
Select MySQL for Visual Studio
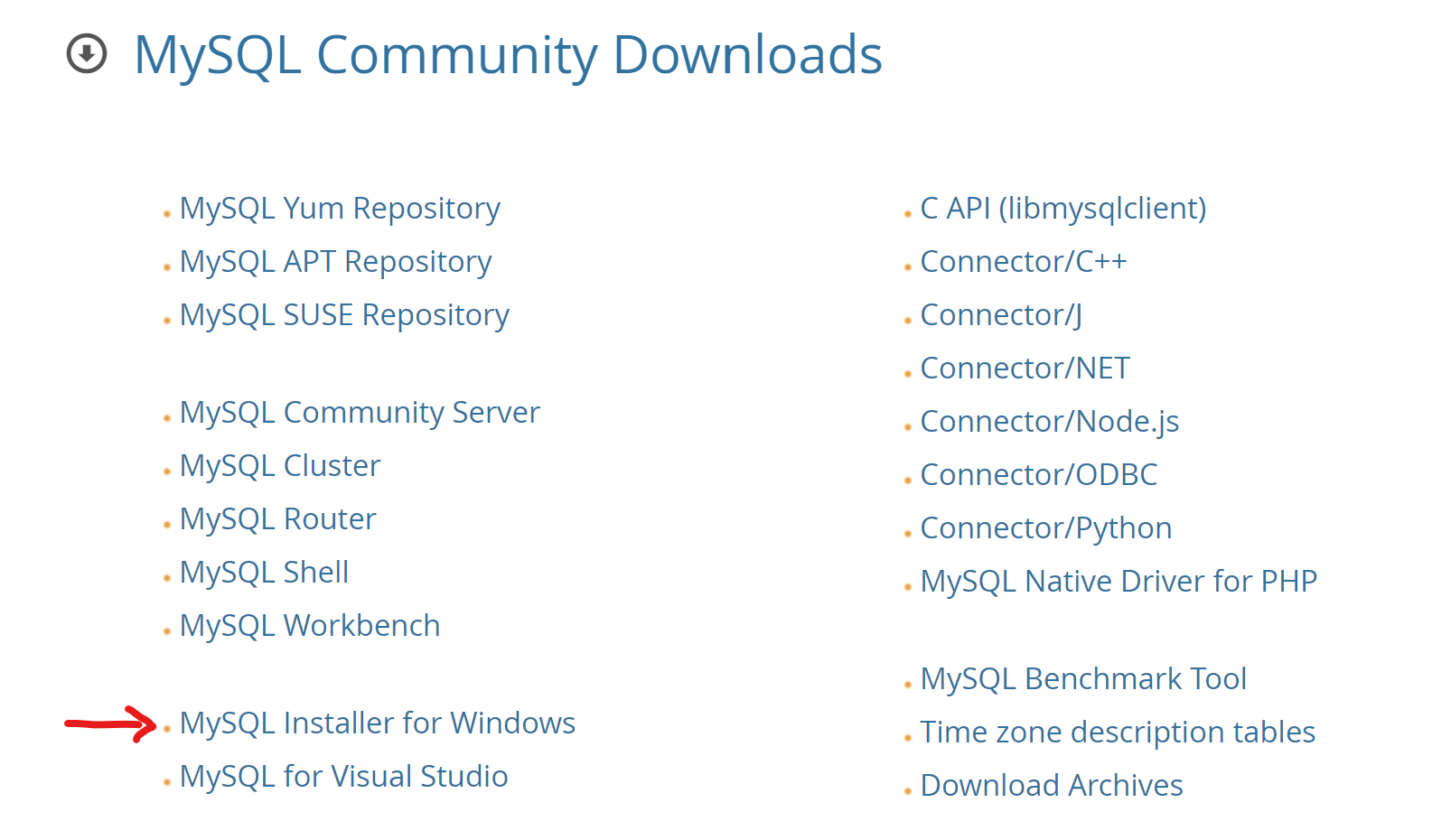pyautogui.click(x=343, y=777)
